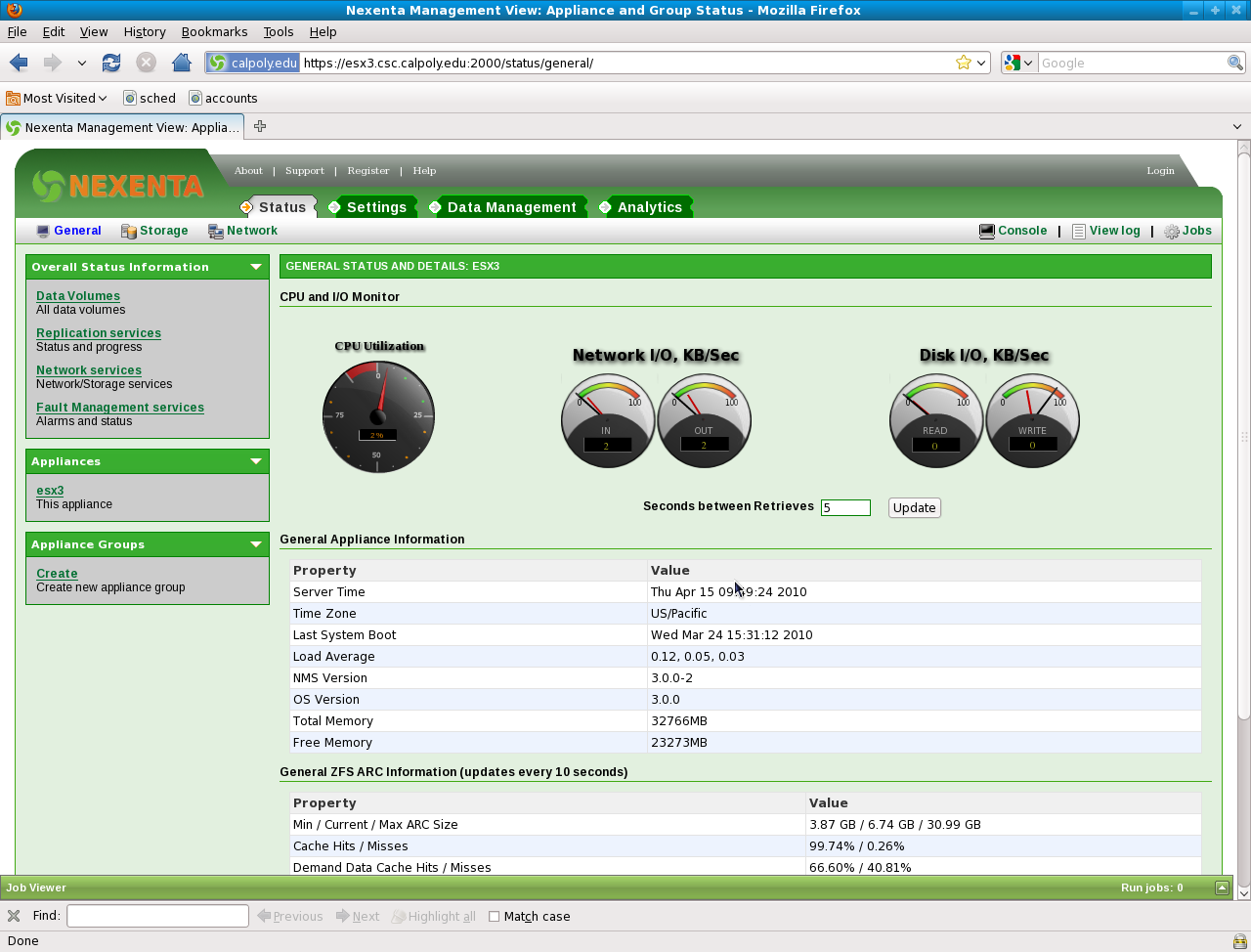Expand the URL bar history dropdown

[x=982, y=63]
